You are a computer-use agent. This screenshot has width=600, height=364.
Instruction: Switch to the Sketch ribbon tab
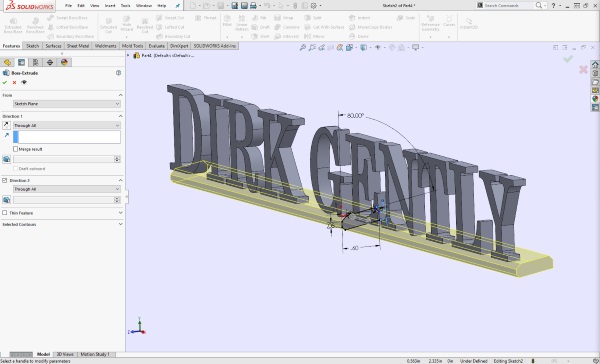33,46
